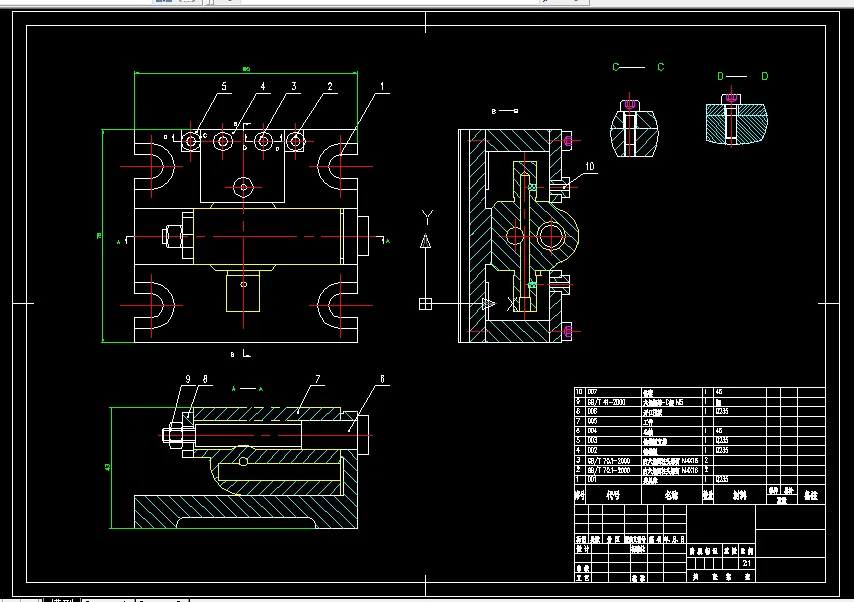The image size is (854, 602).
Task: Select part callout number 7
Action: click(318, 379)
